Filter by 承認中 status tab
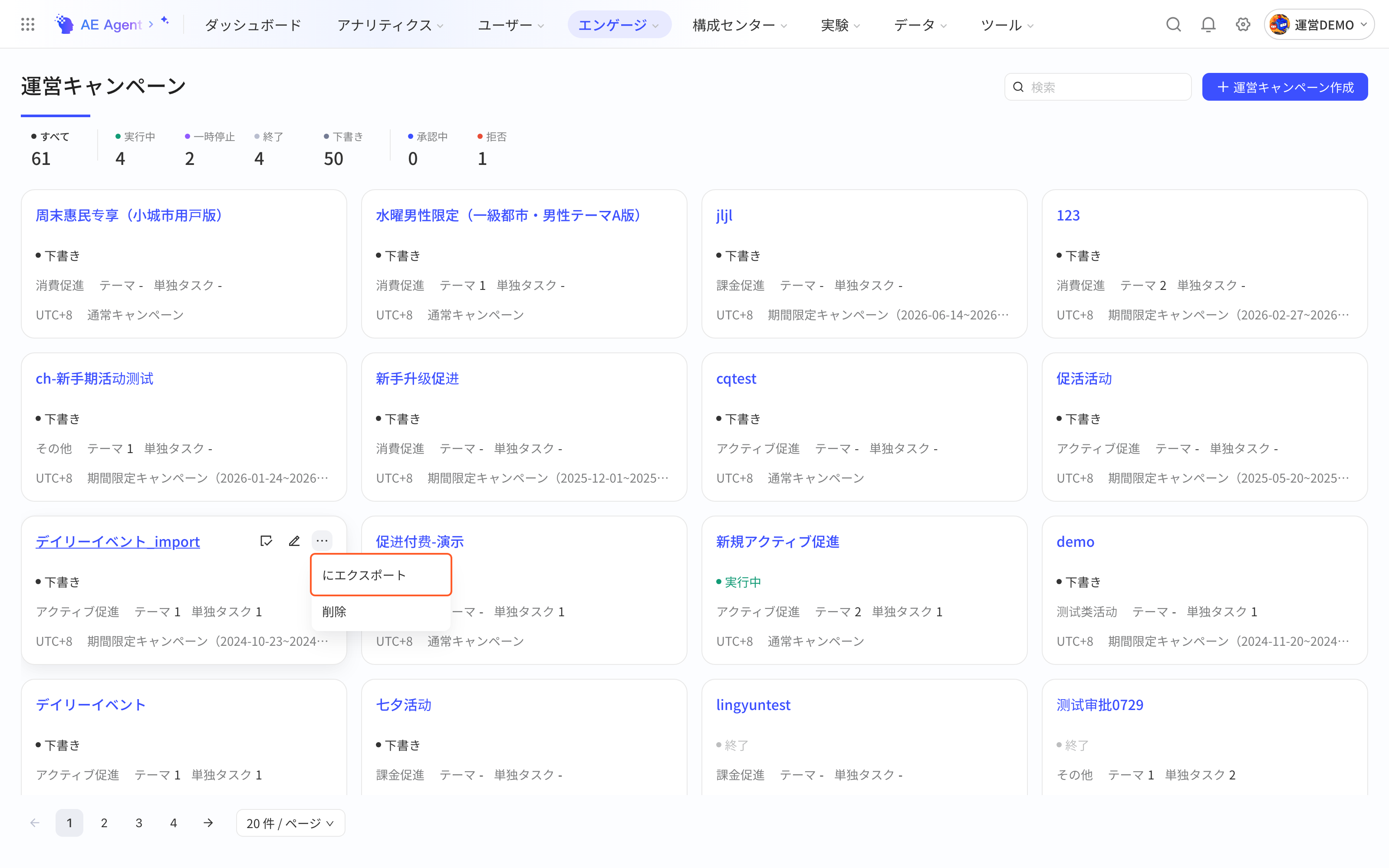The height and width of the screenshot is (868, 1389). tap(428, 148)
